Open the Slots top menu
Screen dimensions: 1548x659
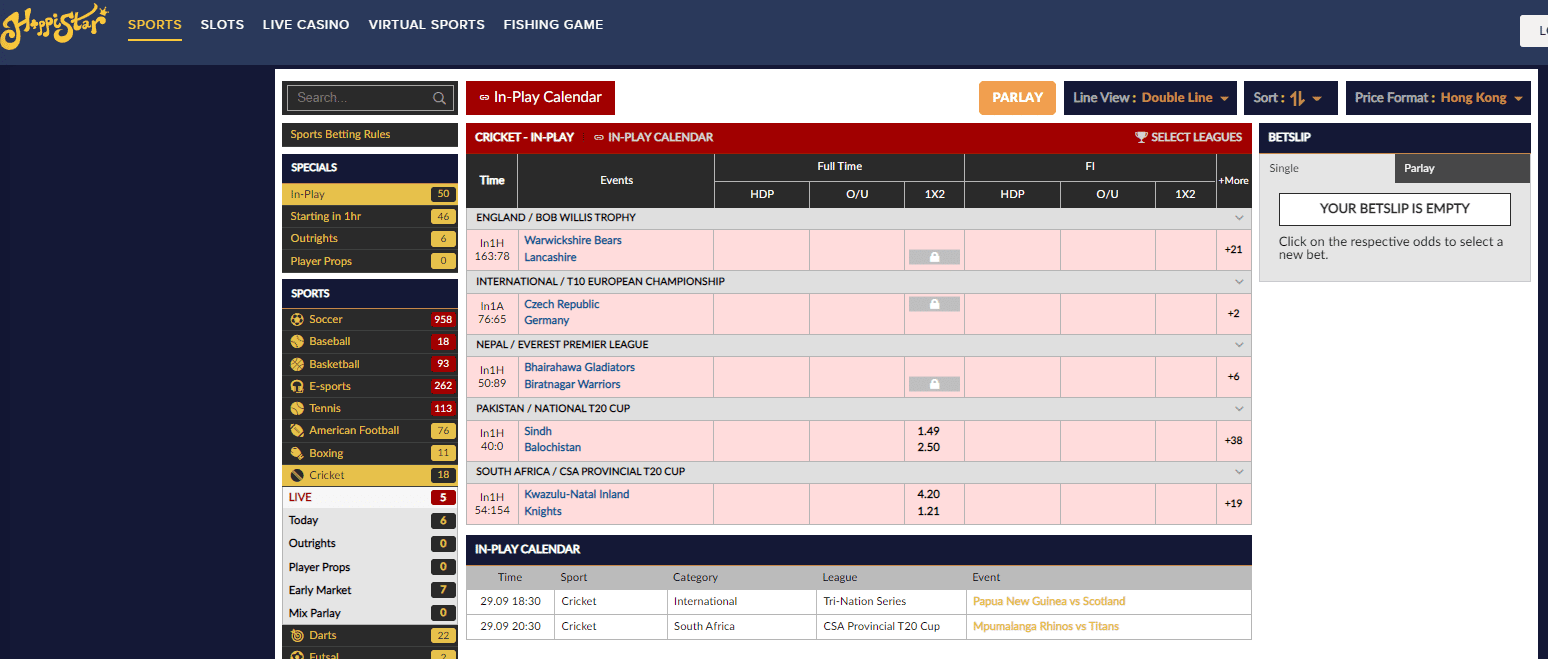coord(222,25)
